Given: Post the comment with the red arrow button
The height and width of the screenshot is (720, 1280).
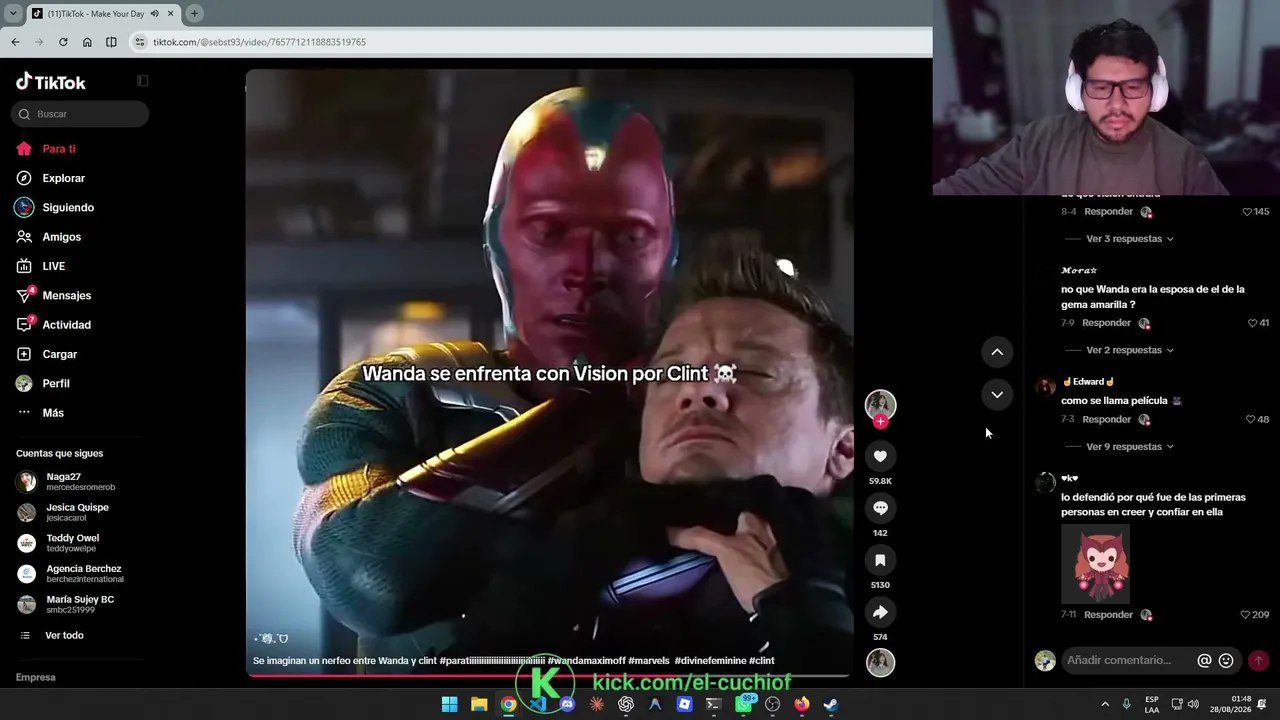Looking at the screenshot, I should (x=1258, y=660).
